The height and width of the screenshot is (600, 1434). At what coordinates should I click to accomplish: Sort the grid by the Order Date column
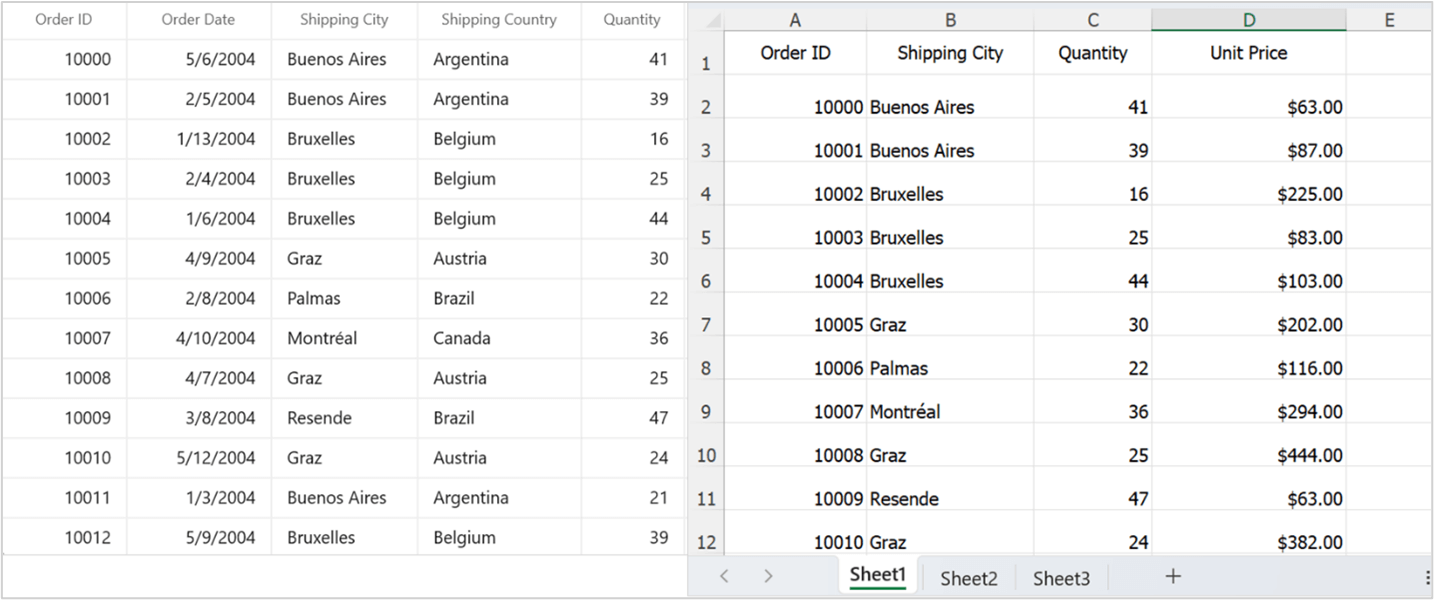click(197, 19)
